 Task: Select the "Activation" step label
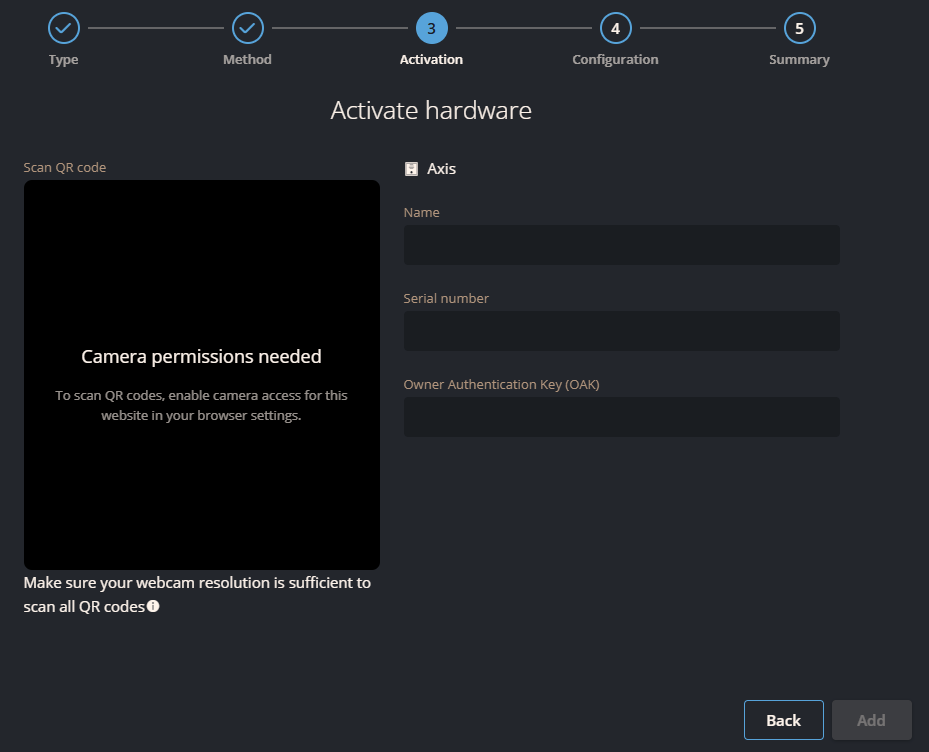click(x=431, y=59)
